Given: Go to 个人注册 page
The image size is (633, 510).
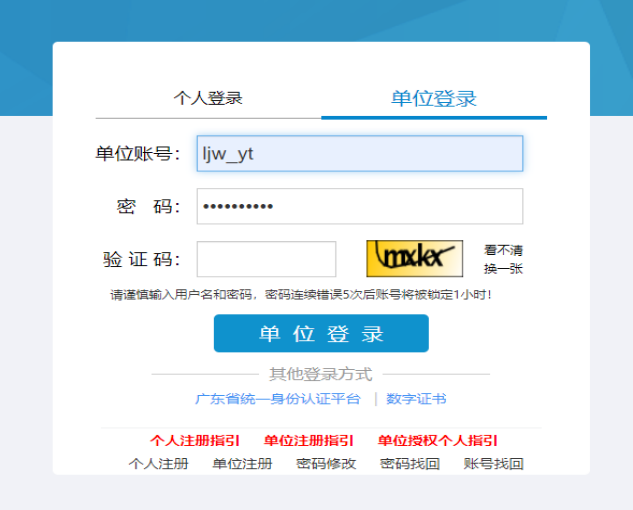Looking at the screenshot, I should [x=159, y=464].
